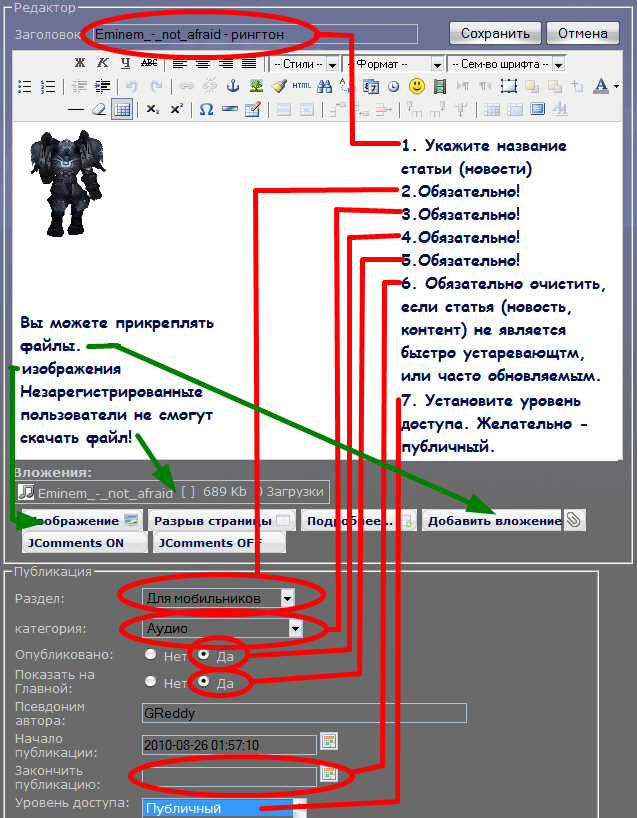
Task: Select 'Да' for Показать на Главной
Action: coord(205,682)
